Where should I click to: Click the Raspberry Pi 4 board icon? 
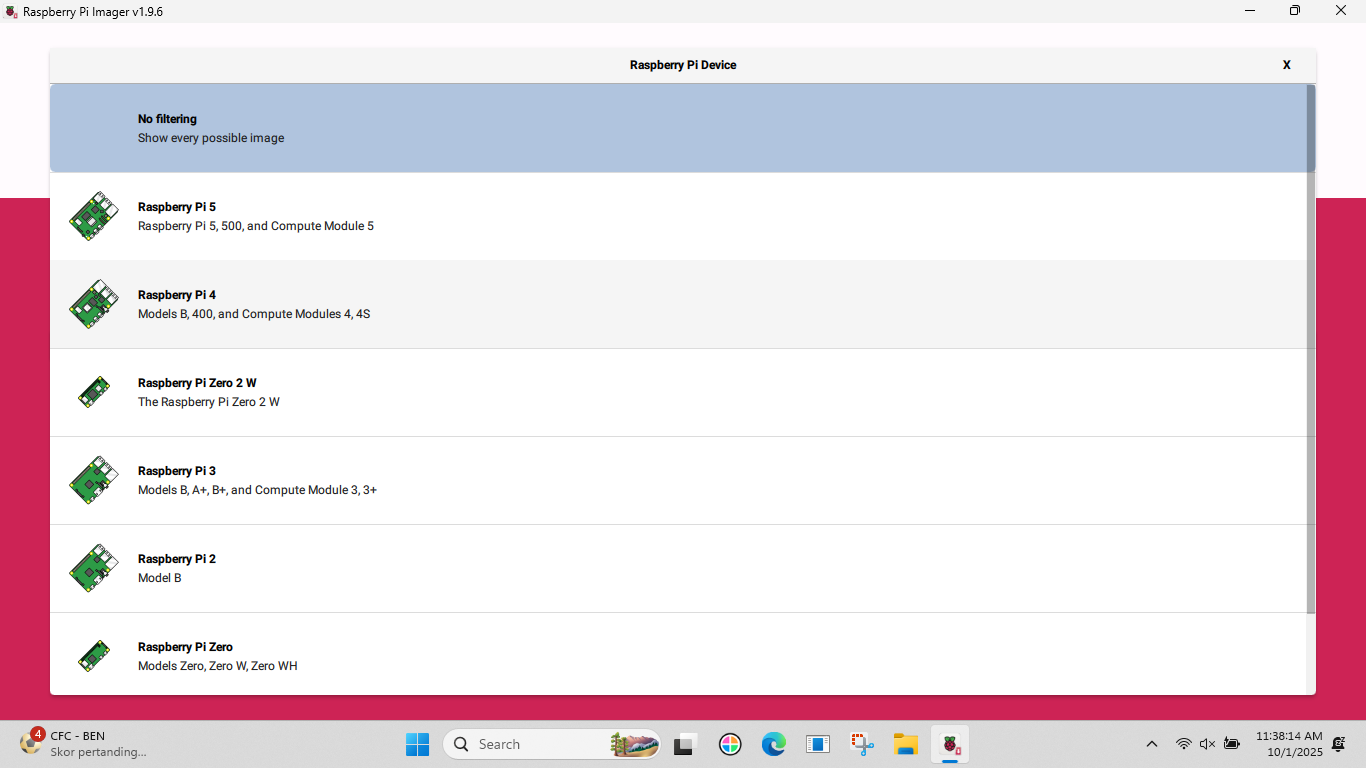93,304
